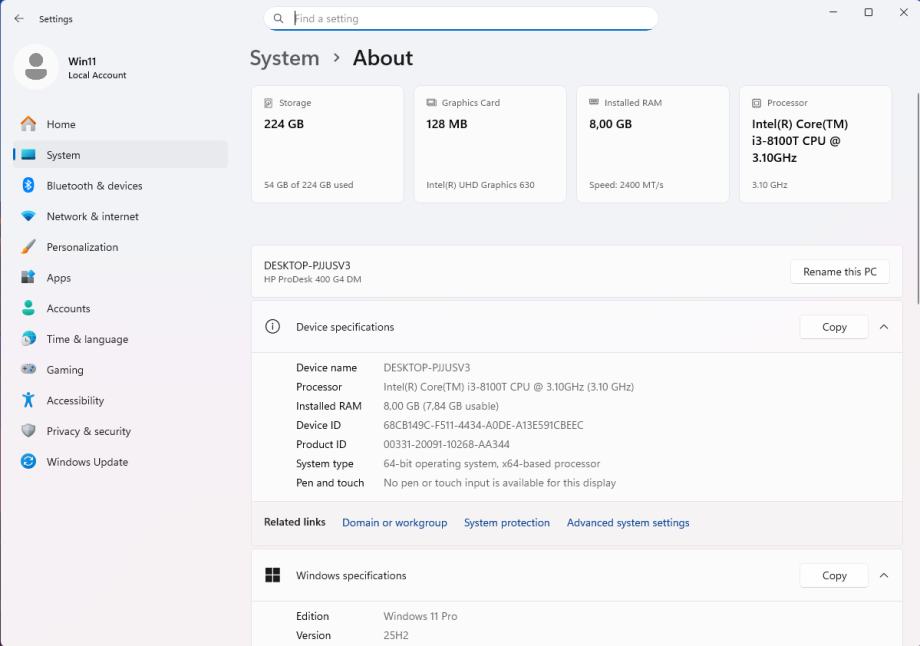920x646 pixels.
Task: Click the back arrow in Settings header
Action: coord(19,19)
